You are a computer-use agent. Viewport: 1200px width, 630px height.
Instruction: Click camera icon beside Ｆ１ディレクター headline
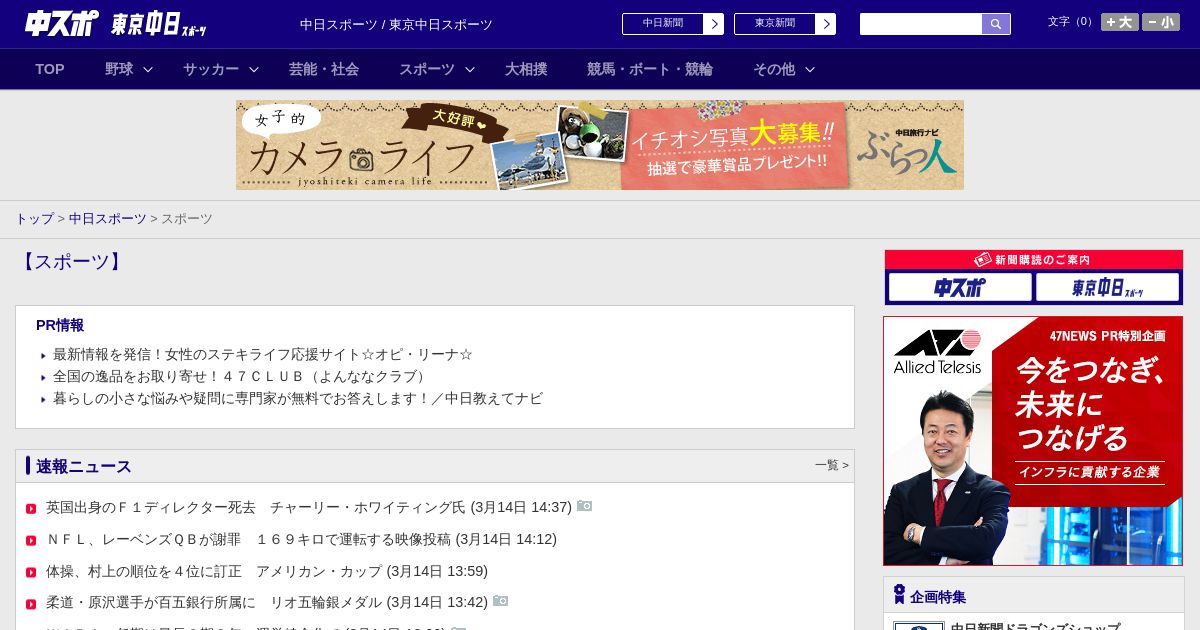point(585,506)
